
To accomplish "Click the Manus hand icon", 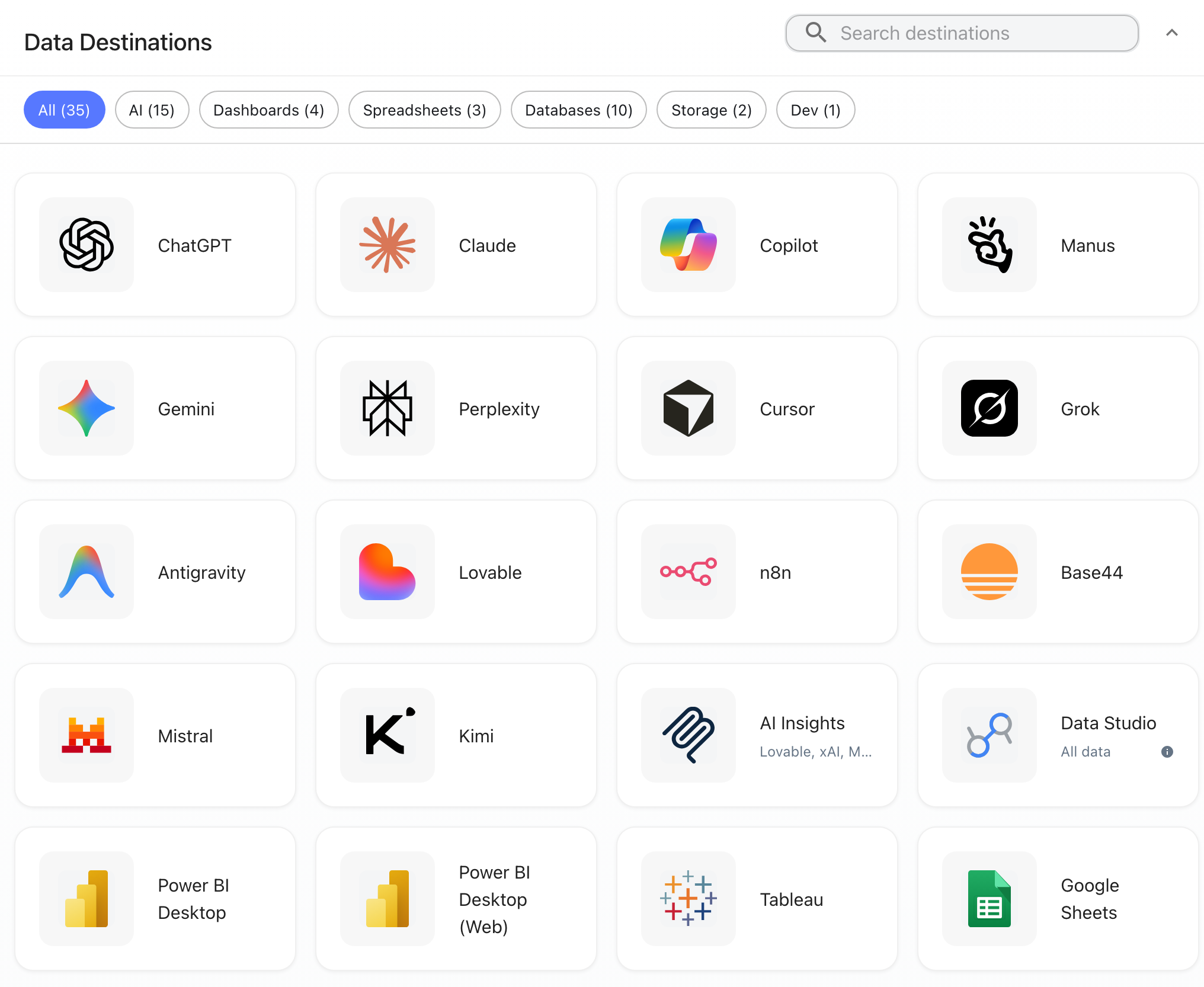I will pos(990,245).
